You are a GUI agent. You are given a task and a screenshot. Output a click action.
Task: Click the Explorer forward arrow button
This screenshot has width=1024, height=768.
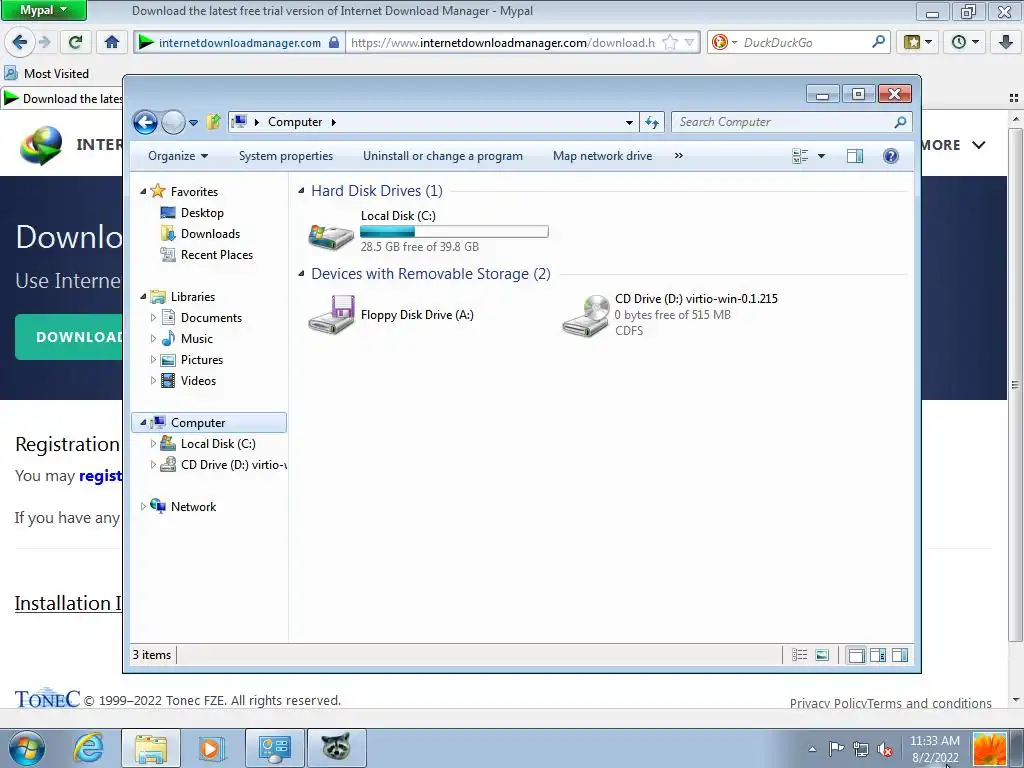[173, 122]
